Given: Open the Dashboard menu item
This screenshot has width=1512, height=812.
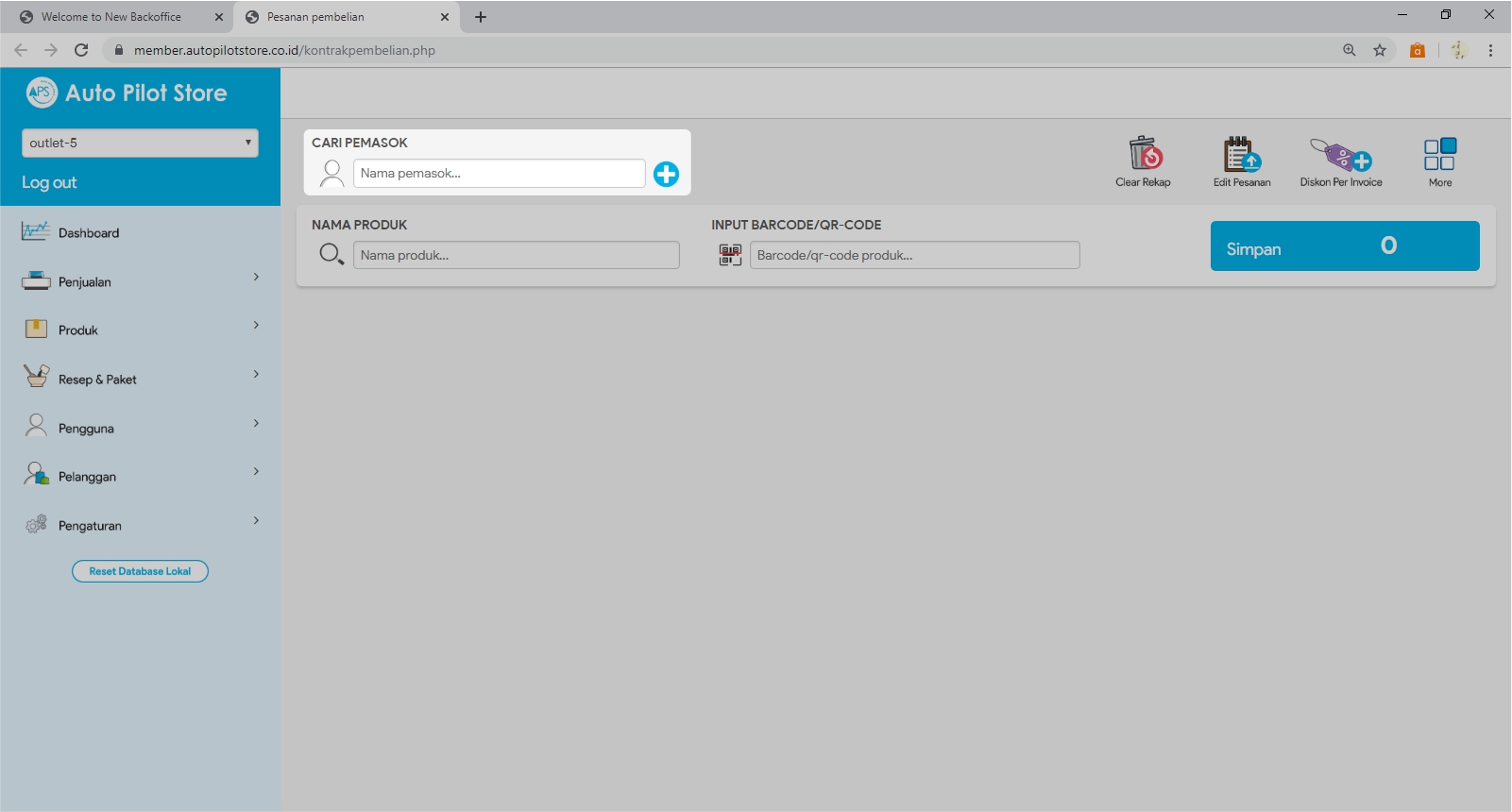Looking at the screenshot, I should click(x=89, y=233).
